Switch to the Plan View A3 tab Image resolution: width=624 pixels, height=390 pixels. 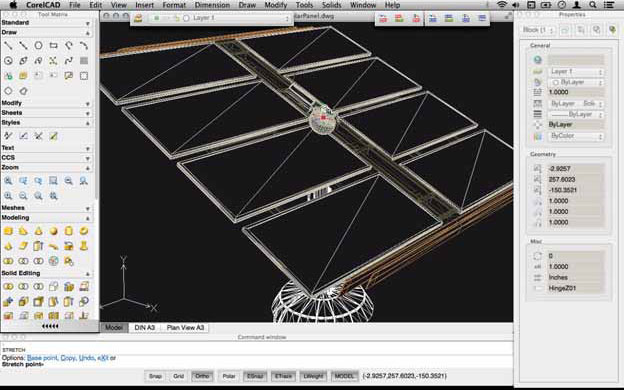pyautogui.click(x=185, y=328)
